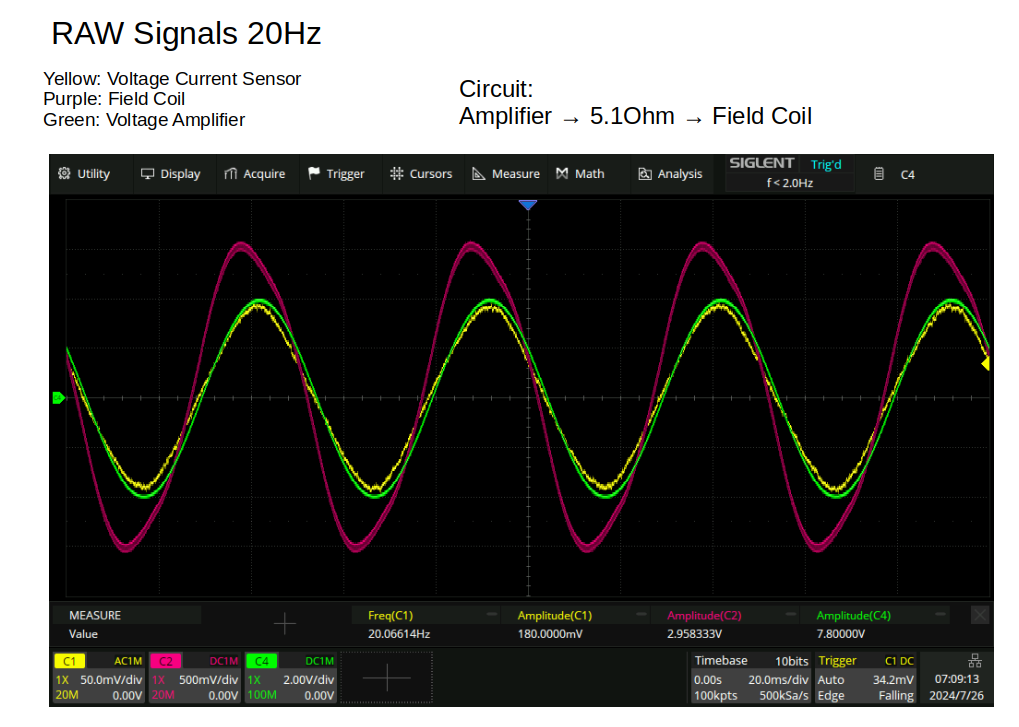Select the Amplitude(C1) measurement header
The width and height of the screenshot is (1019, 727).
tap(555, 615)
